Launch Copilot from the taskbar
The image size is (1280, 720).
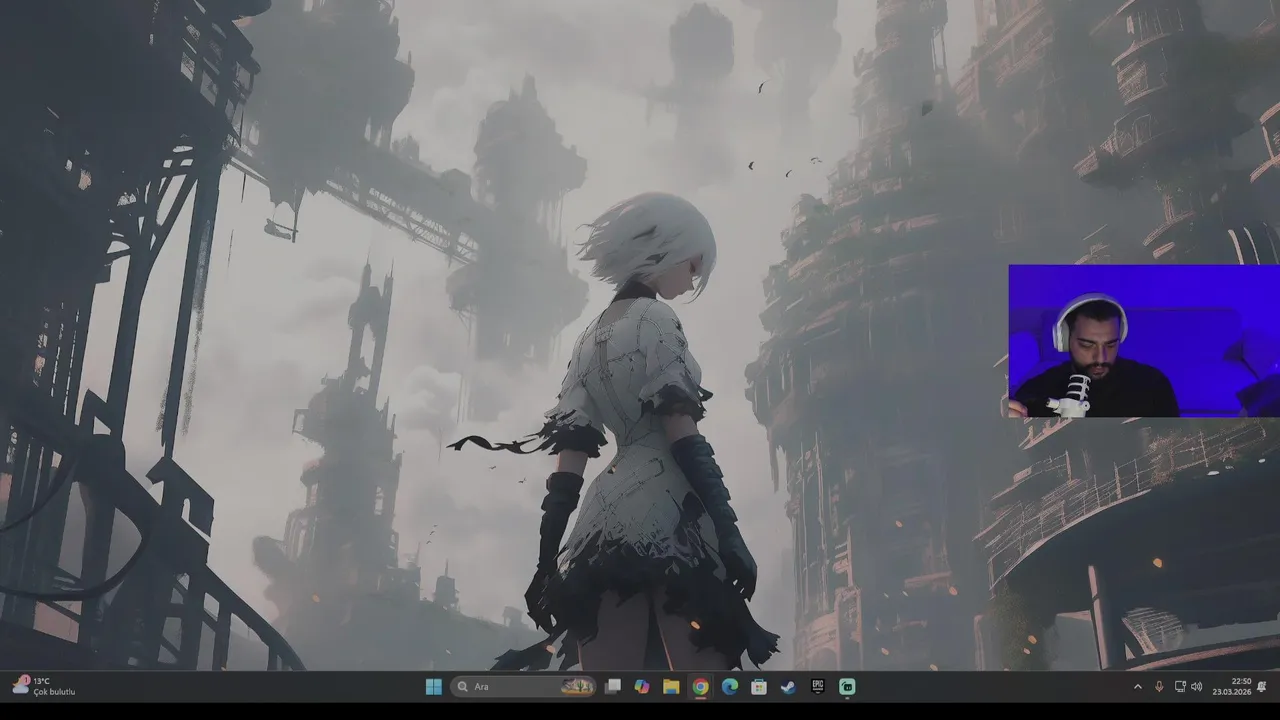[642, 686]
